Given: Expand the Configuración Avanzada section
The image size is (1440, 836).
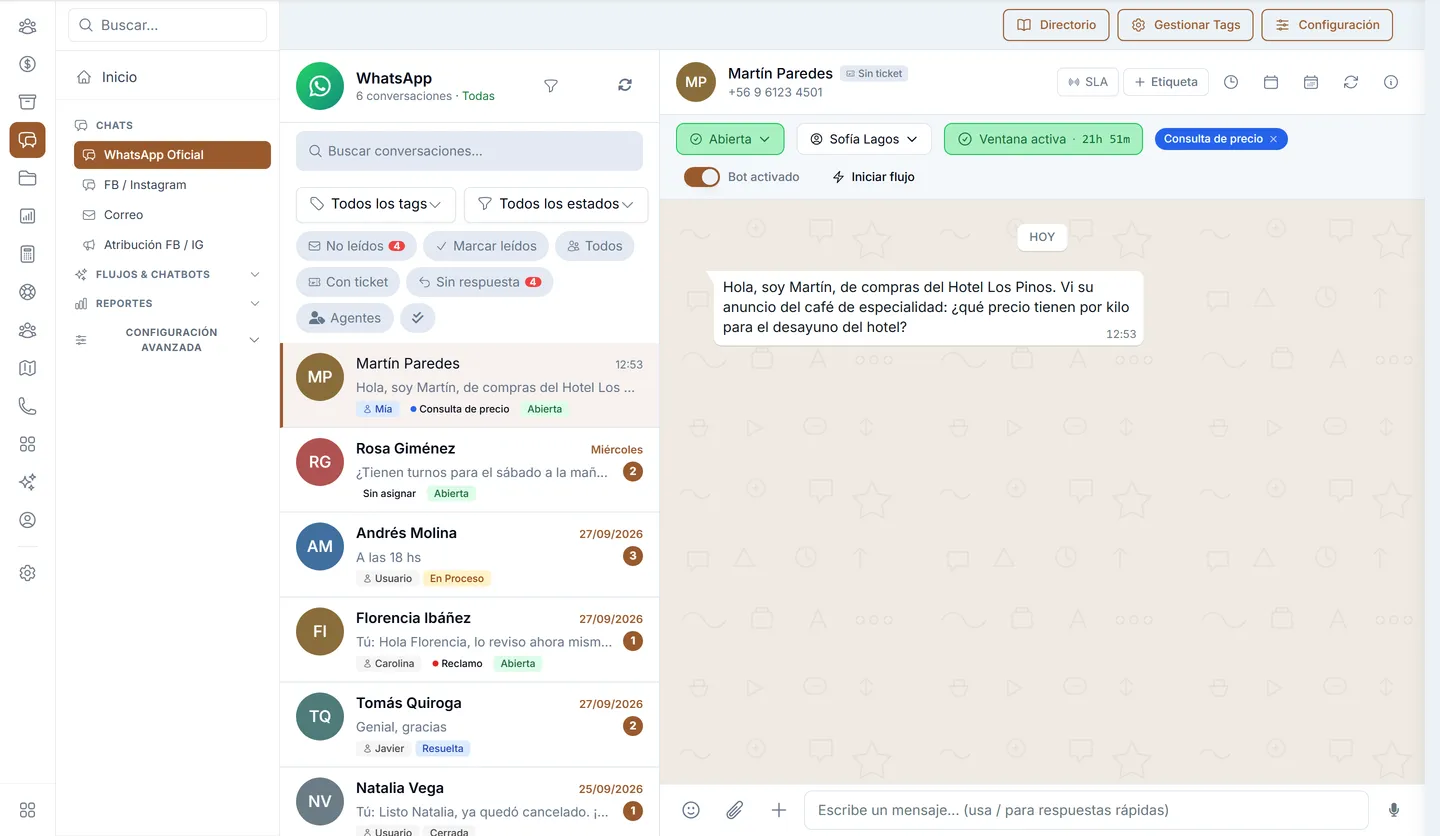Looking at the screenshot, I should coord(168,340).
